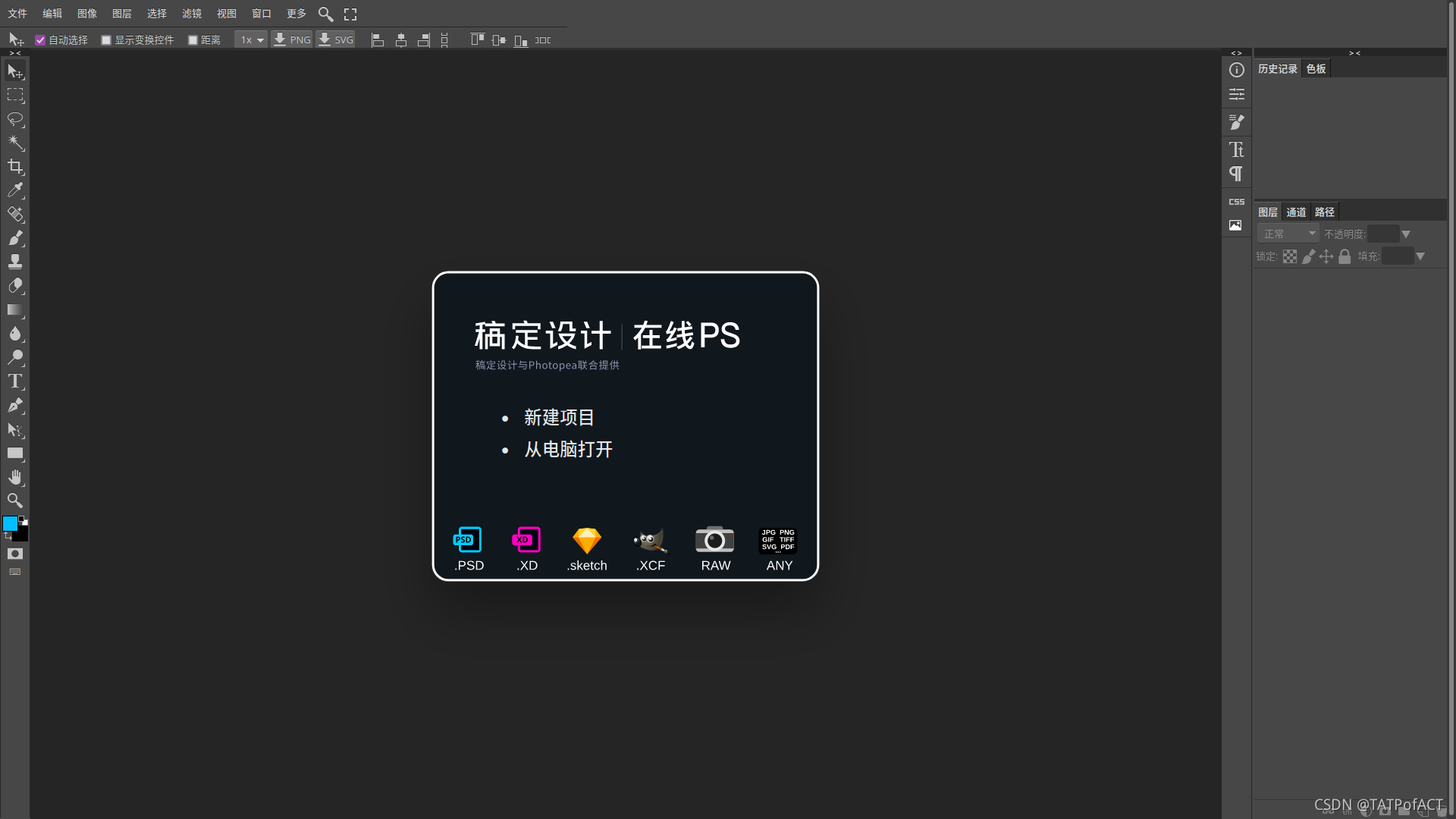The height and width of the screenshot is (819, 1456).
Task: Open the 编辑 menu
Action: click(52, 14)
